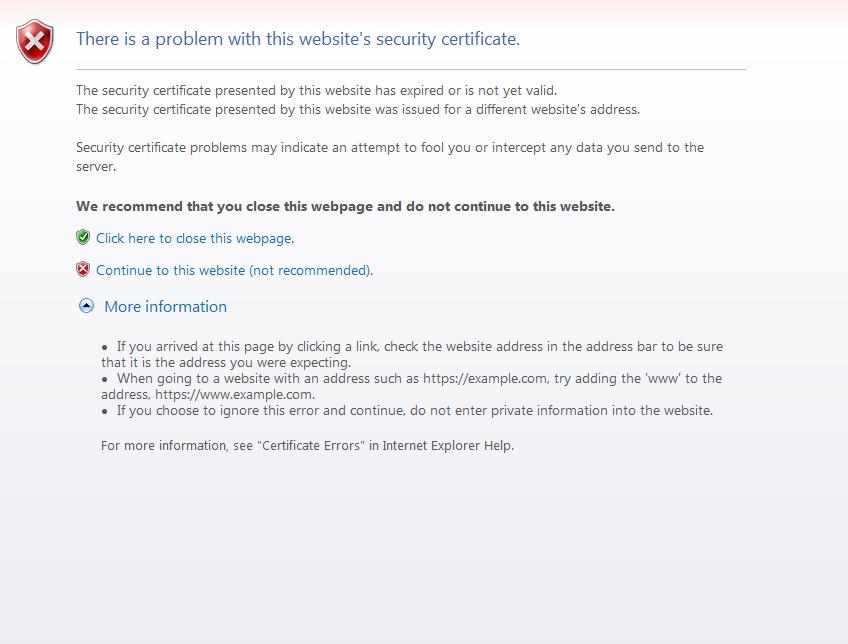This screenshot has width=848, height=644.
Task: Click the bullet about ignoring this error
Action: (407, 410)
